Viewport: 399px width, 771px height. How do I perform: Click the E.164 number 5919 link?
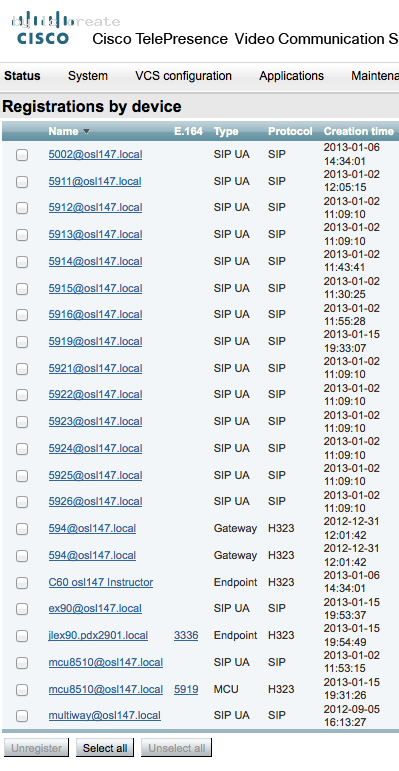186,689
